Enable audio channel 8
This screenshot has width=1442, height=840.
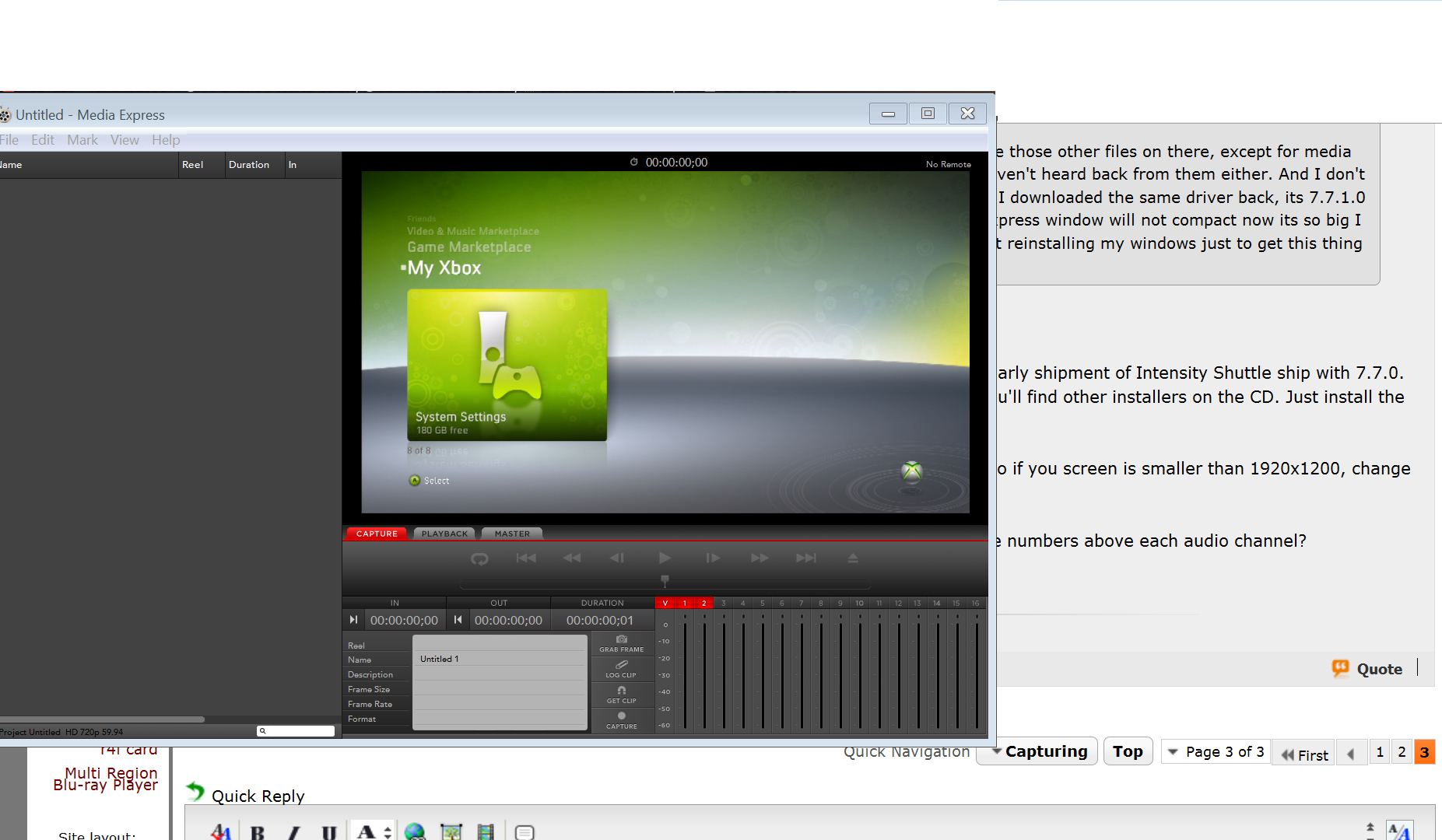tap(821, 603)
